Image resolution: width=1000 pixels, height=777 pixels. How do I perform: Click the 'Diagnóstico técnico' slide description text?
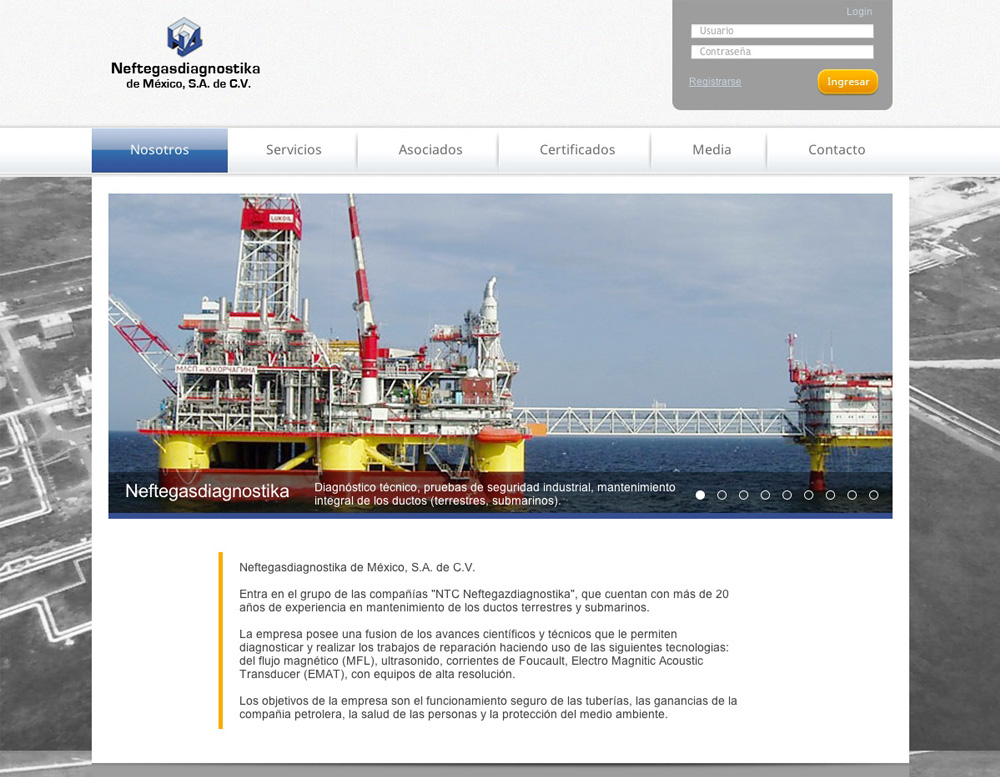click(495, 494)
